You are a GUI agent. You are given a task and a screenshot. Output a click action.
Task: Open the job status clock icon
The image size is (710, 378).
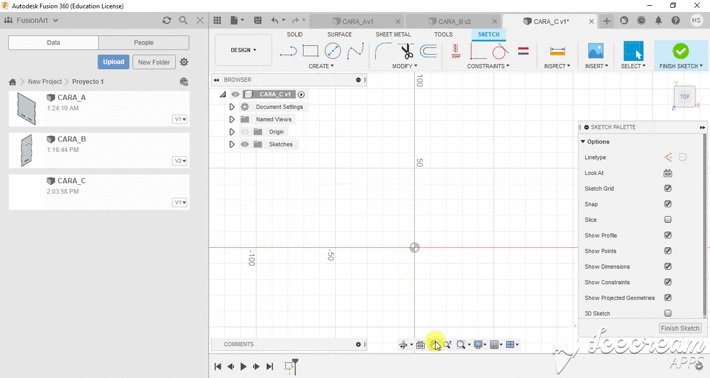pos(641,20)
